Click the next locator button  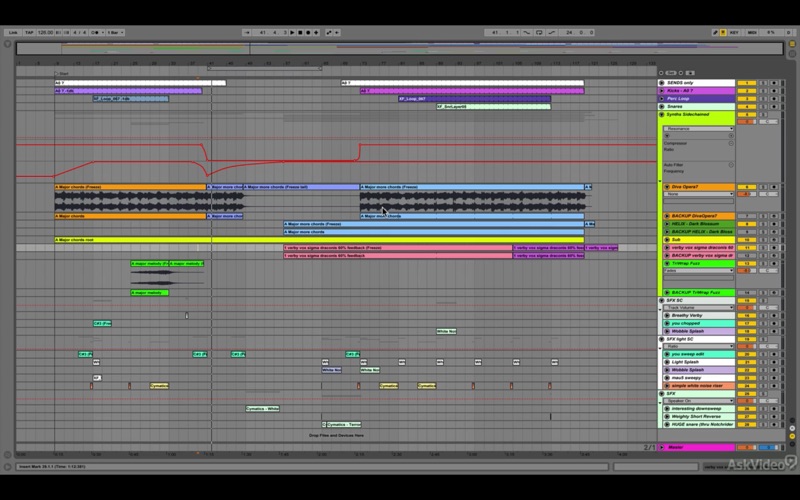(681, 73)
